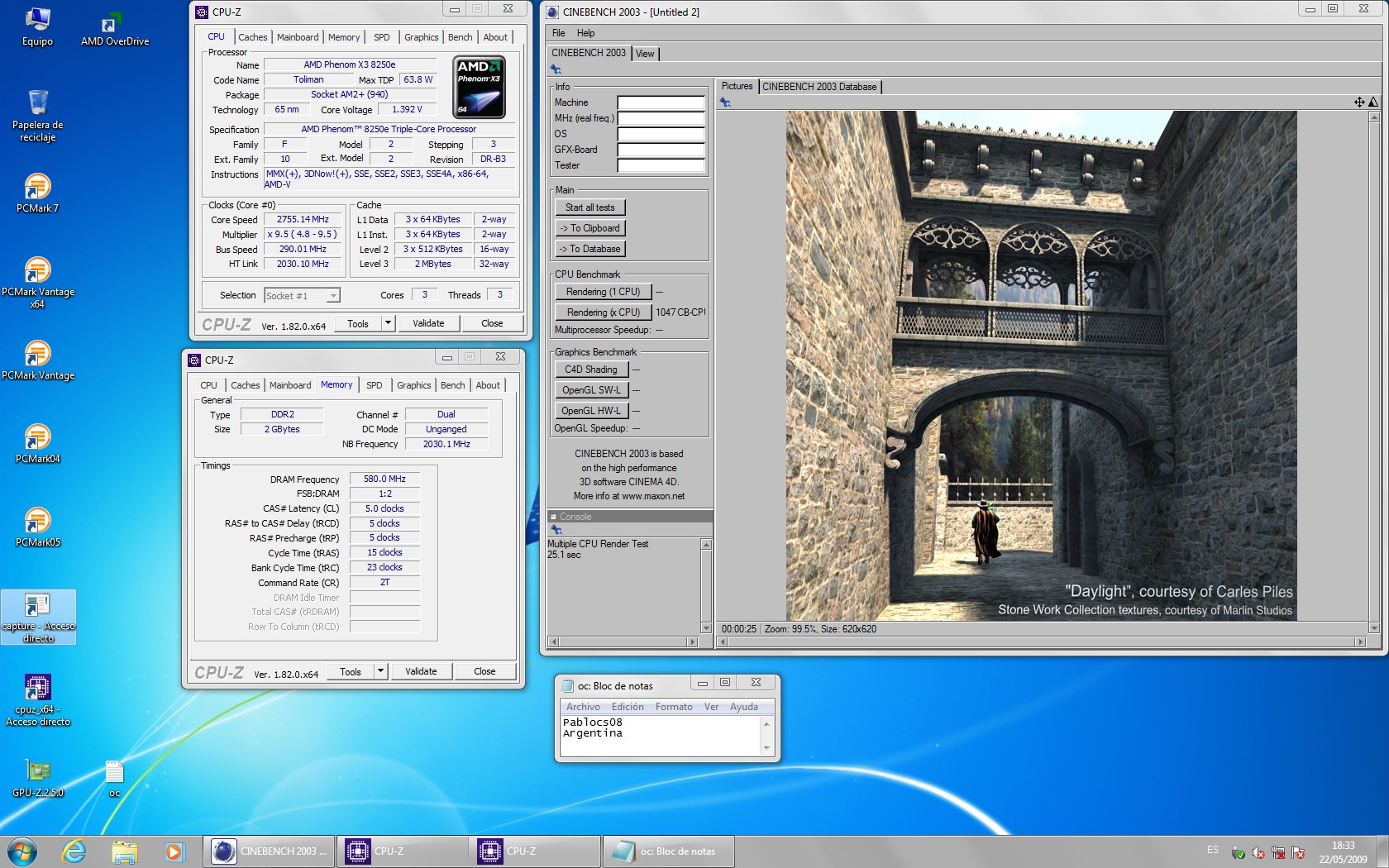Screen dimensions: 1389x868
Task: Click pin icon under CINEBENCH 2003 tab
Action: 556,69
